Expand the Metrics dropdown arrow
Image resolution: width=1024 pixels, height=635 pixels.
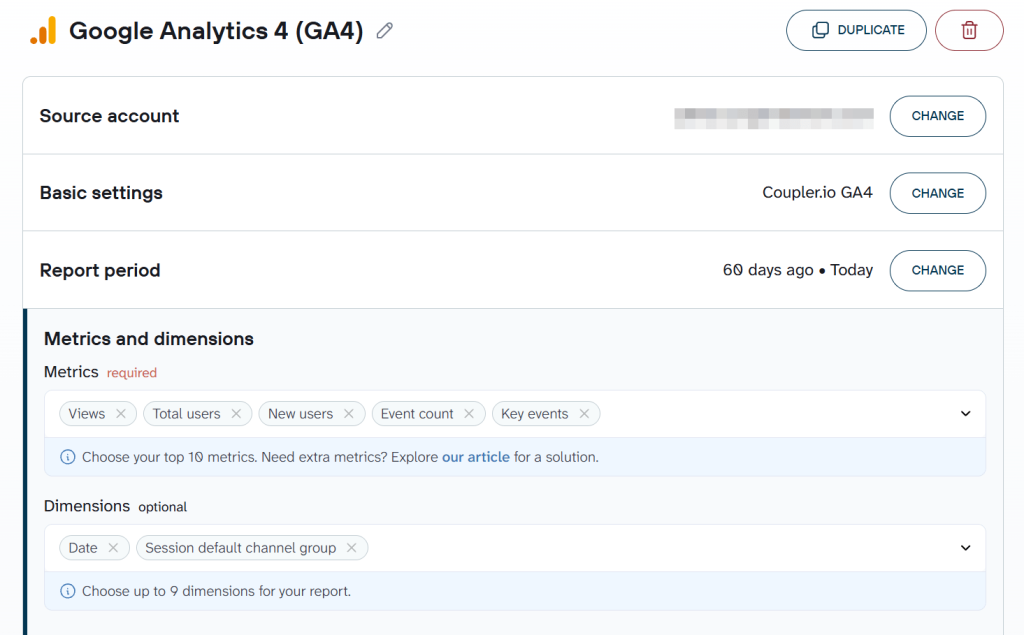[x=965, y=414]
